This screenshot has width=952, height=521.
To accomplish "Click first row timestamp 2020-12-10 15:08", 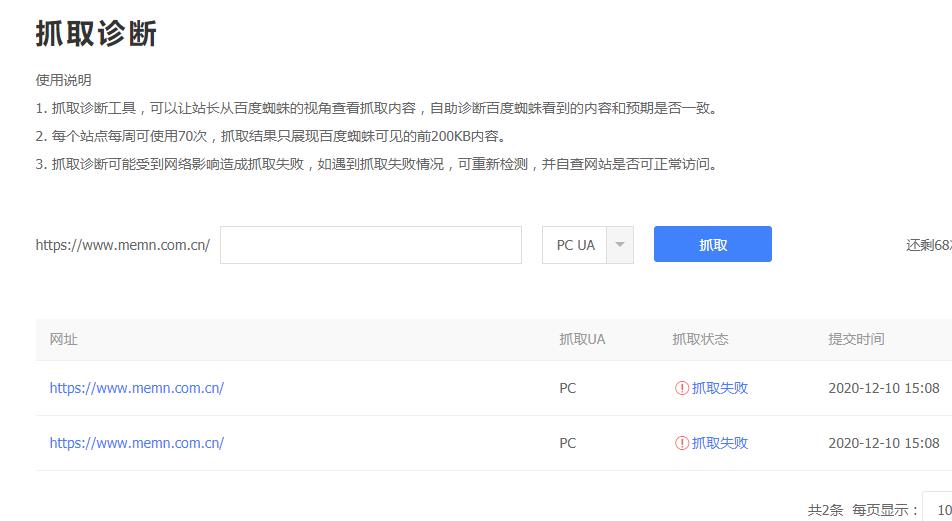I will 883,388.
